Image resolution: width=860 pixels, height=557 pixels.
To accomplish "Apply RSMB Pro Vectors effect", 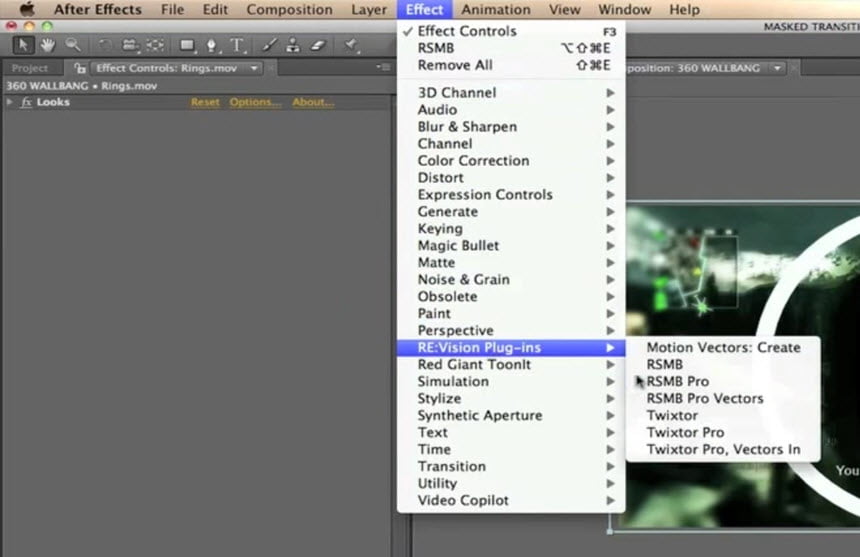I will click(x=723, y=399).
